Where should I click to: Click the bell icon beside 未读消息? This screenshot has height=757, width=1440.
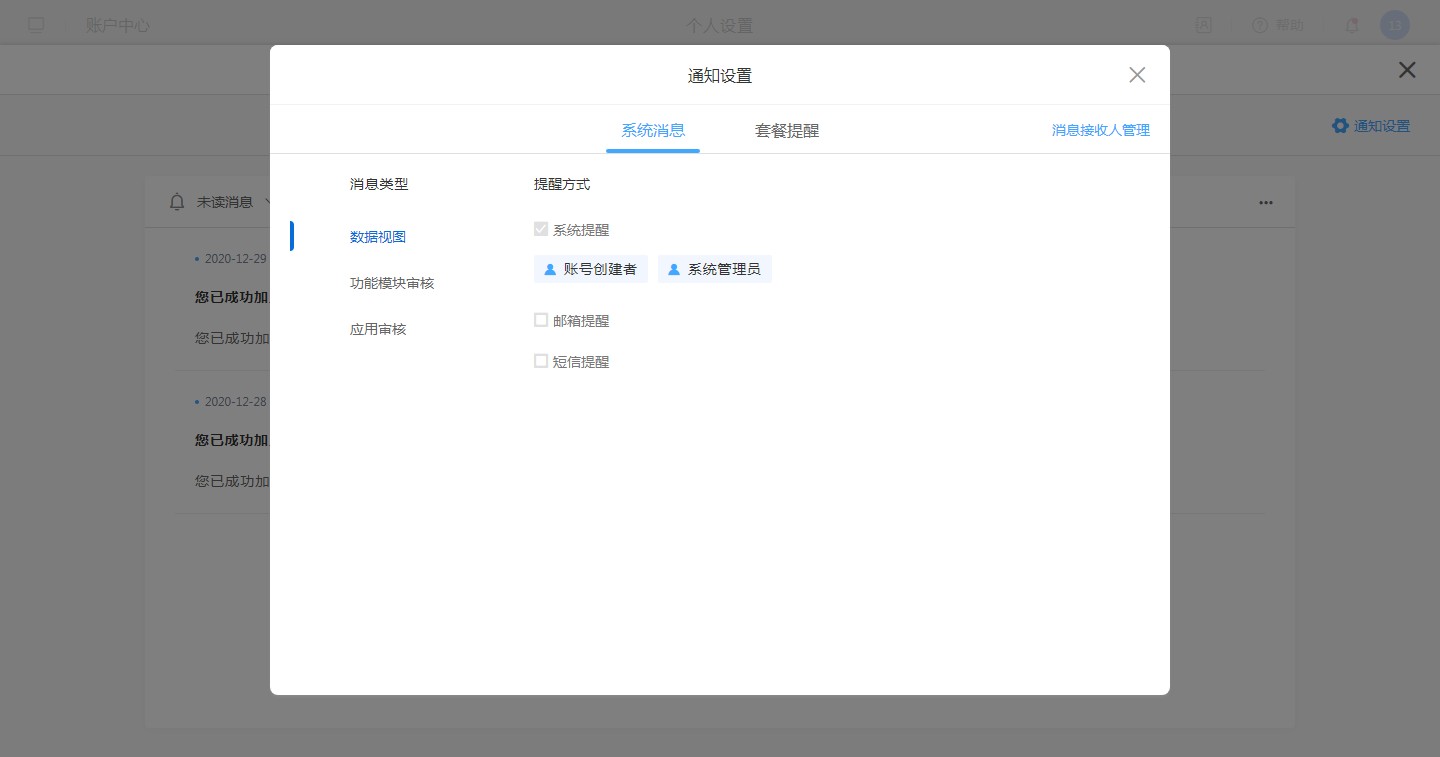[177, 202]
